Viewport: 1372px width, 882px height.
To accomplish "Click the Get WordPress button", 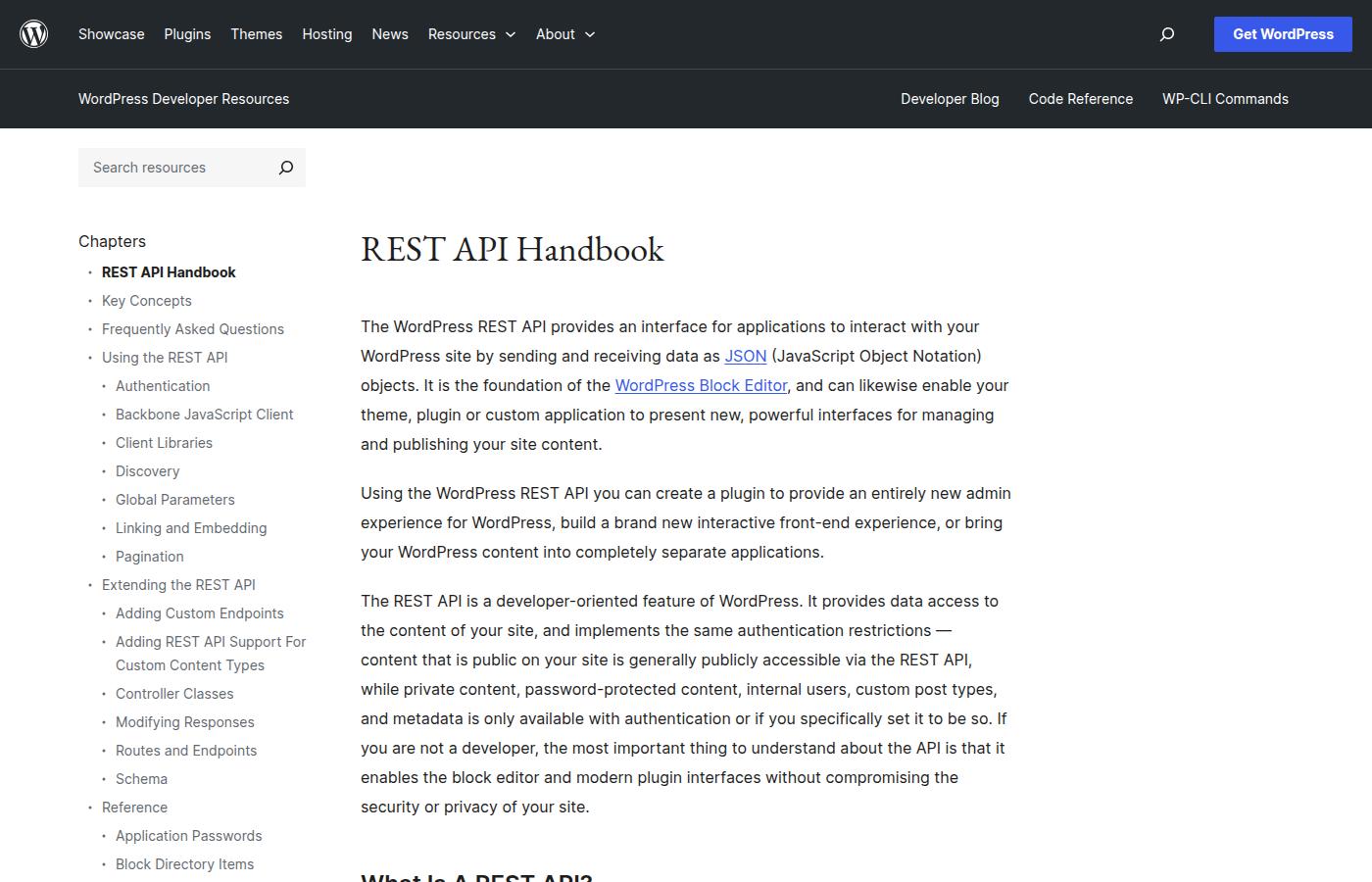I will coord(1283,34).
